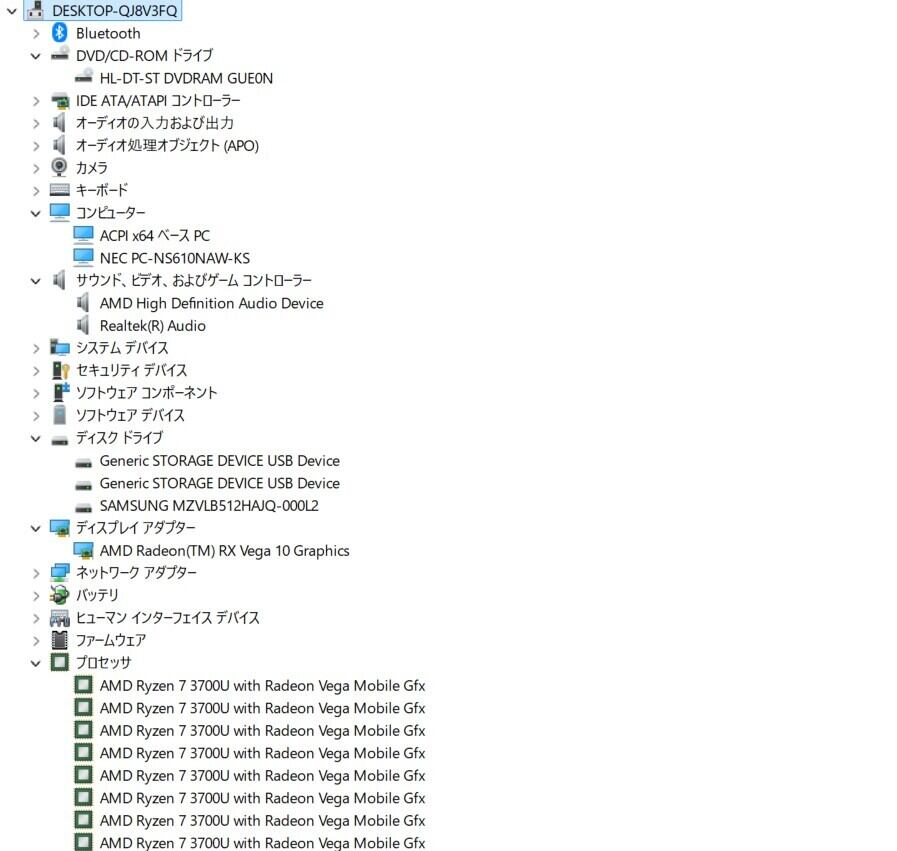Viewport: 897px width, 851px height.
Task: Collapse the DESKTOP-QJ8V3FQ root node
Action: (x=12, y=11)
